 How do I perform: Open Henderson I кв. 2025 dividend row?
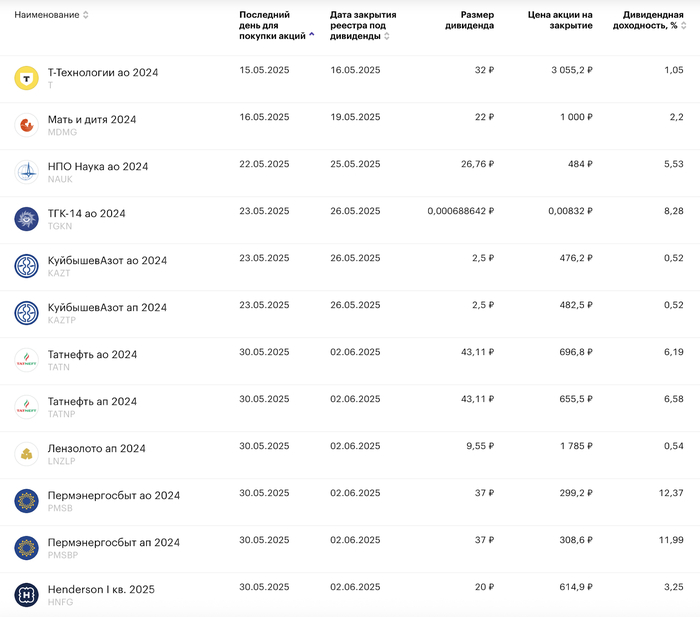pos(101,589)
